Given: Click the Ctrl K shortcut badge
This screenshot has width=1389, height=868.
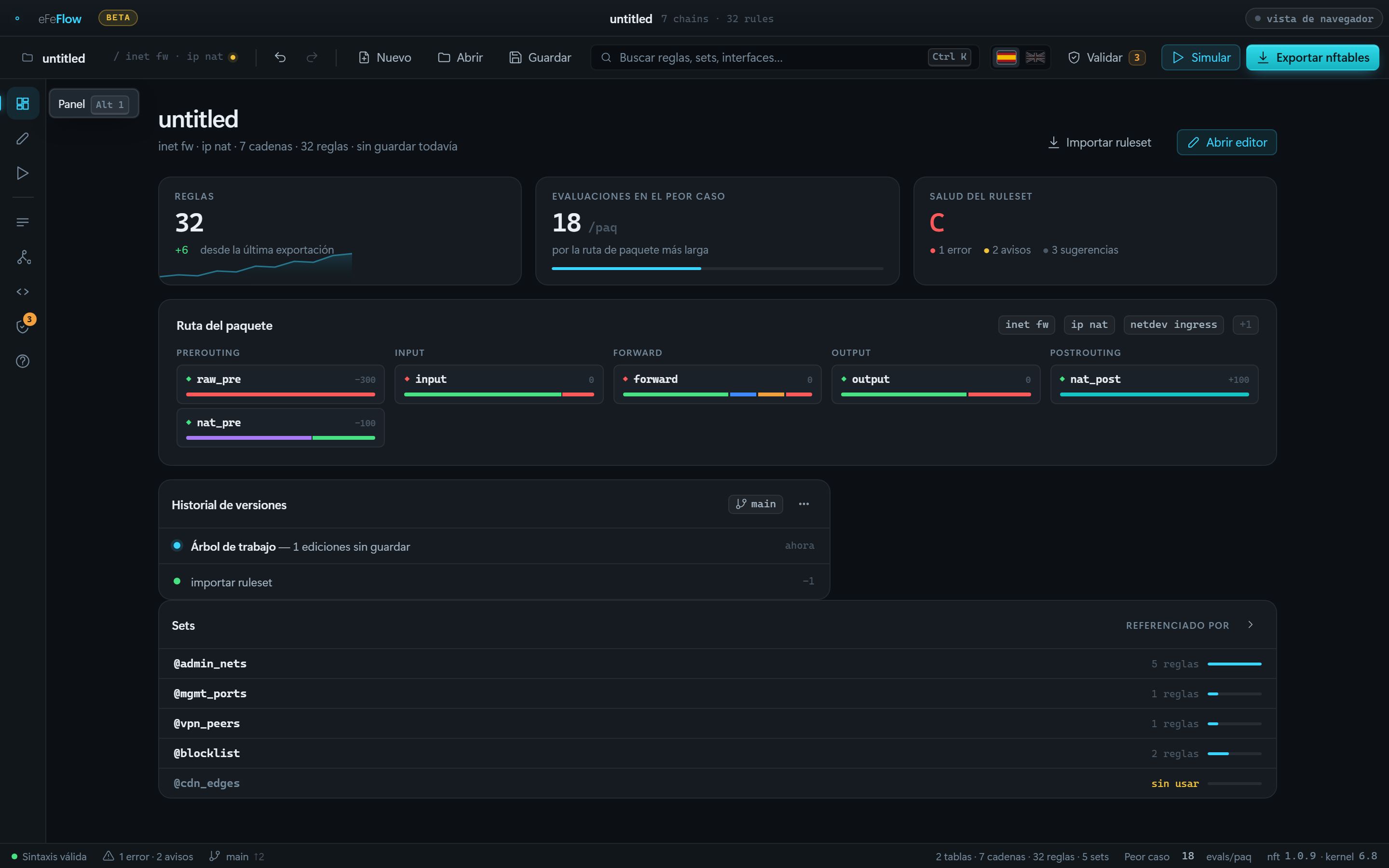Looking at the screenshot, I should click(949, 57).
